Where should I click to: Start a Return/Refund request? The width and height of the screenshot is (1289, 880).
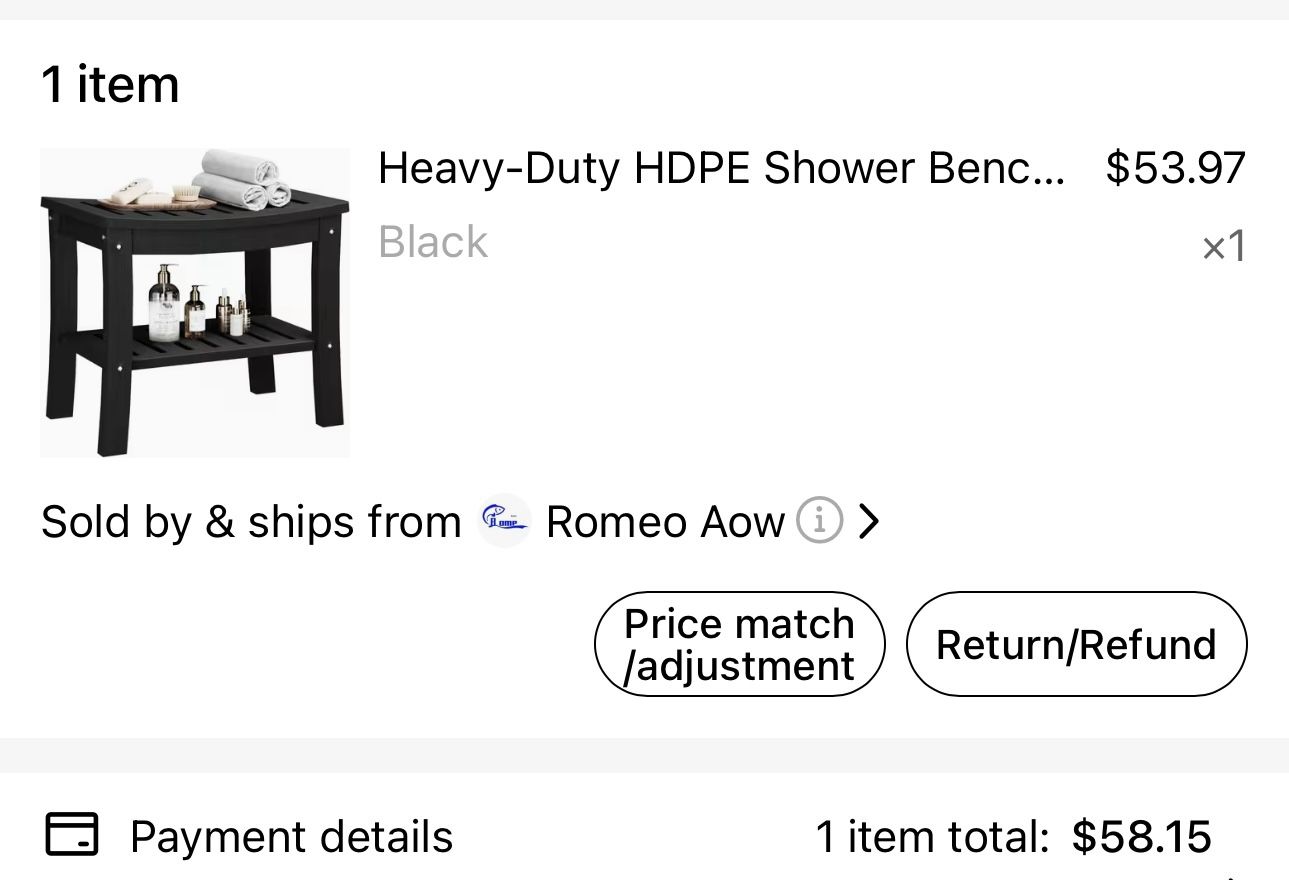[1075, 643]
